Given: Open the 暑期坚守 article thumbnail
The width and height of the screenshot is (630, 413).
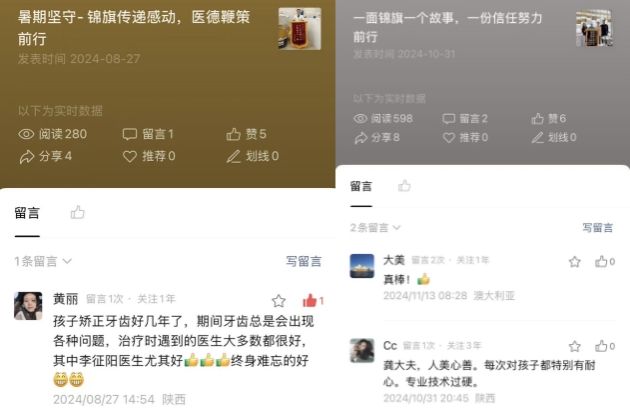Looking at the screenshot, I should click(x=300, y=29).
